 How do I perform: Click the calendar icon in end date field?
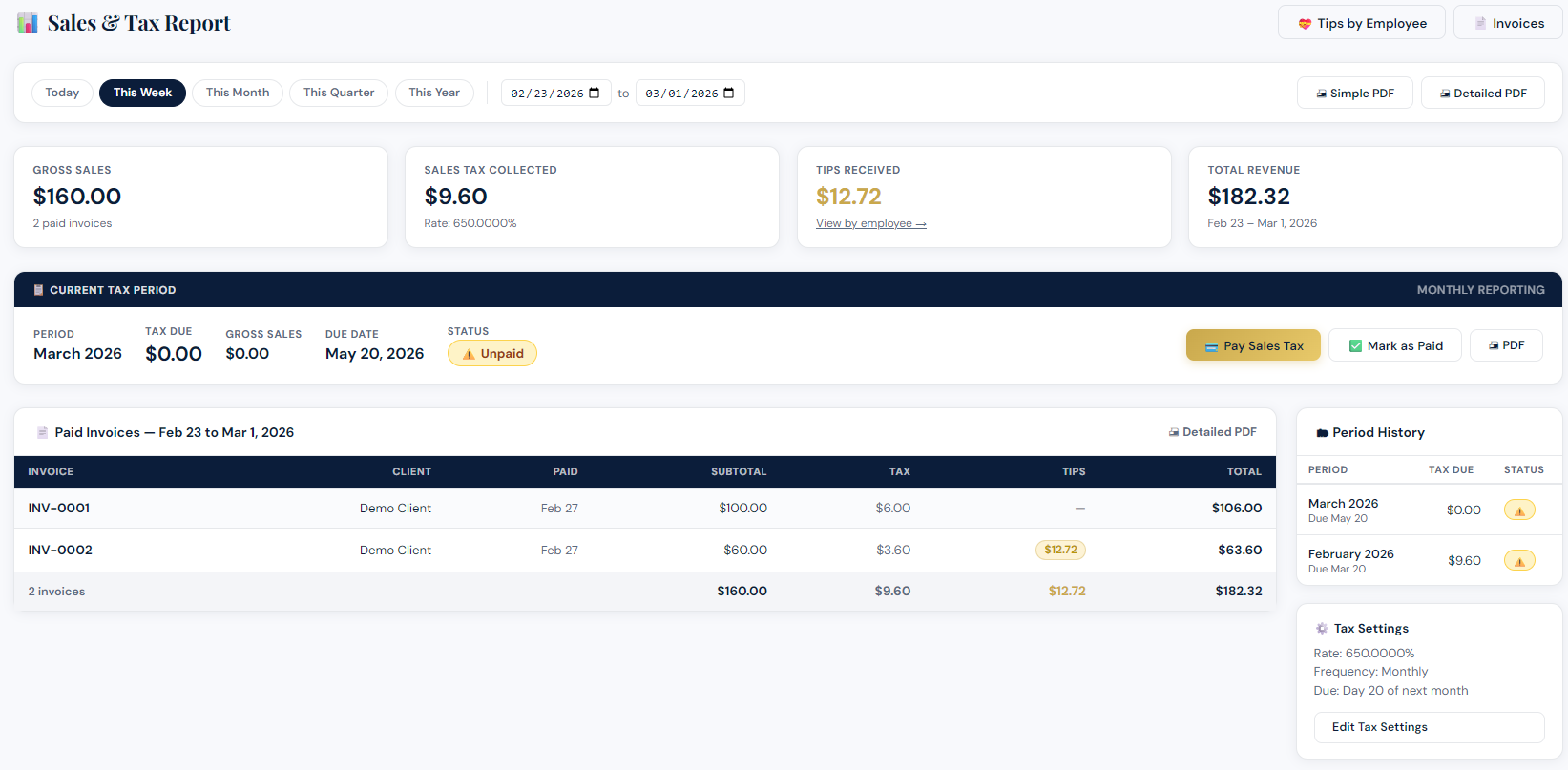(x=729, y=93)
